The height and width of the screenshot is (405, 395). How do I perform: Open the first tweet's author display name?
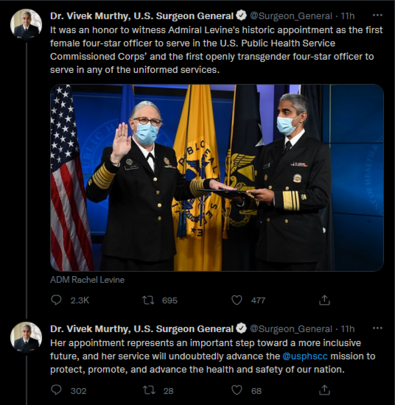point(142,16)
